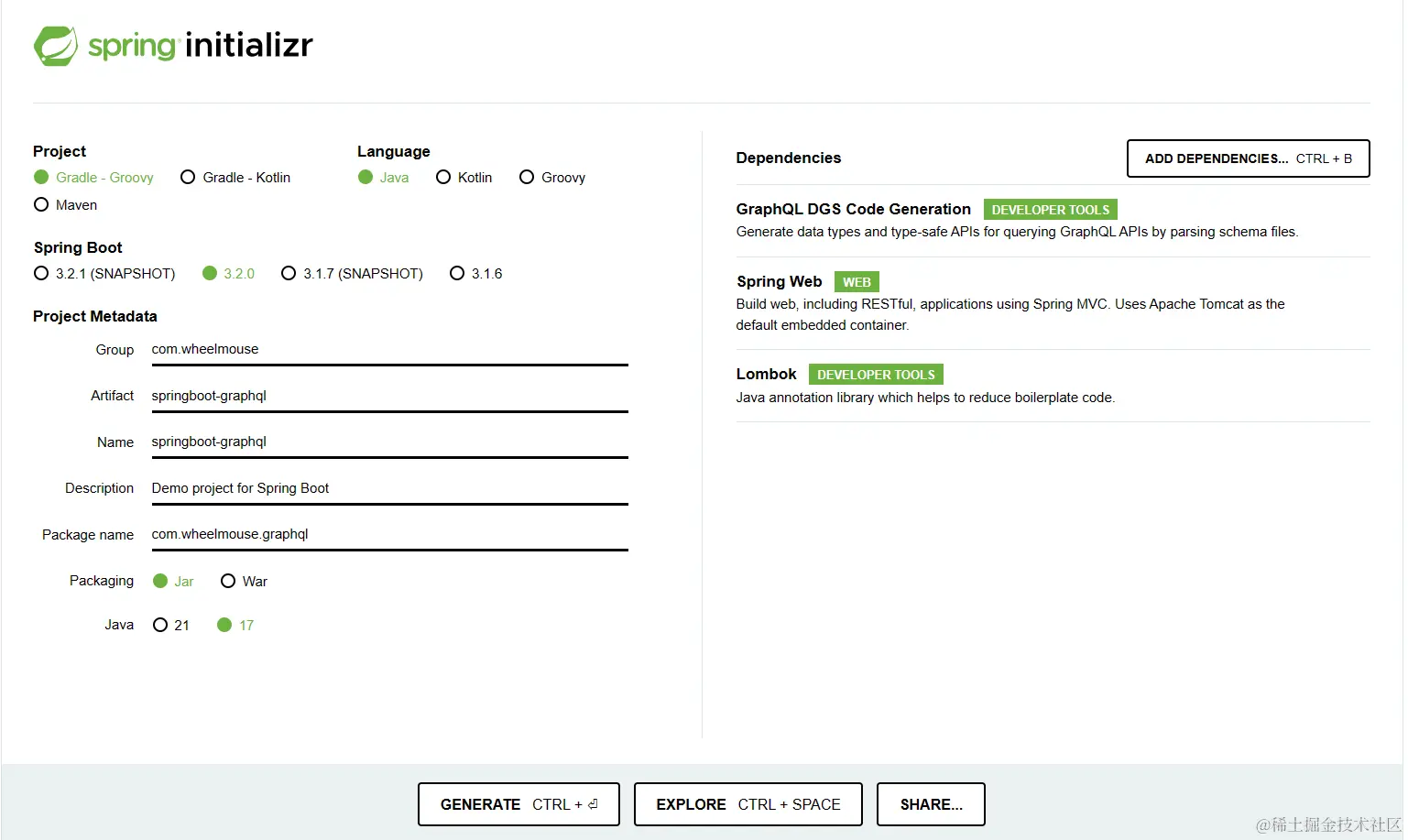Select Gradle - Kotlin project type
The height and width of the screenshot is (840, 1408).
point(235,178)
